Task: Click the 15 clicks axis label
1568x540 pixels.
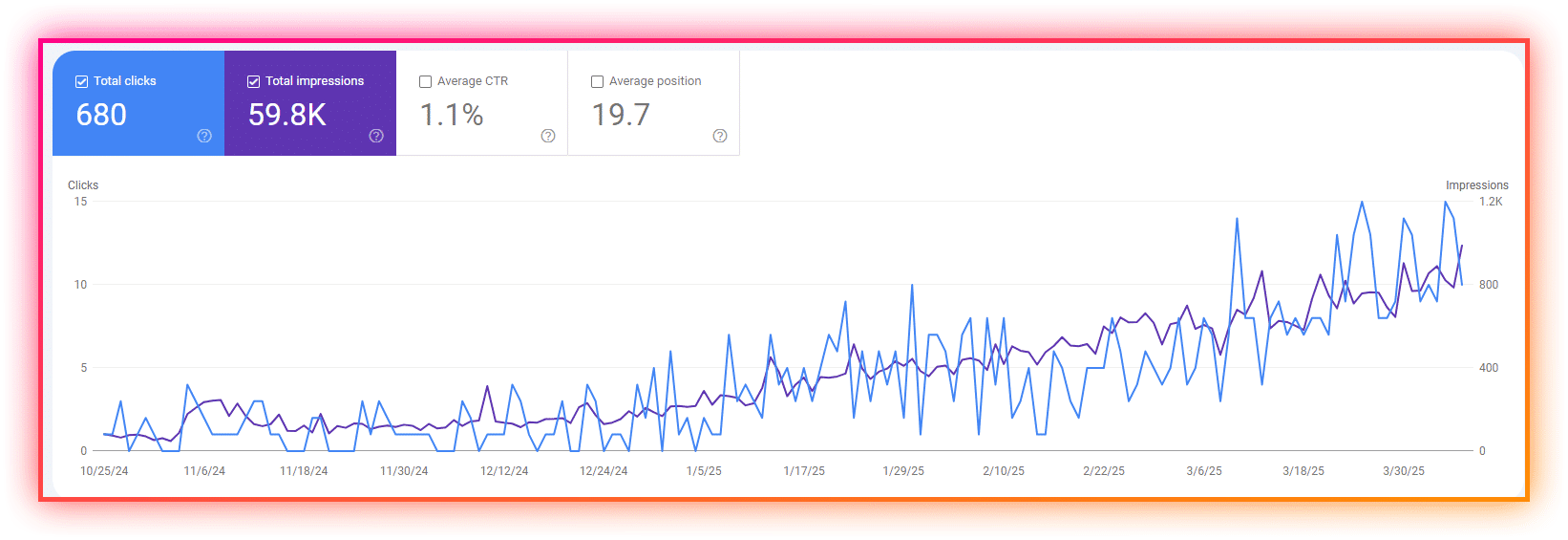Action: 81,202
